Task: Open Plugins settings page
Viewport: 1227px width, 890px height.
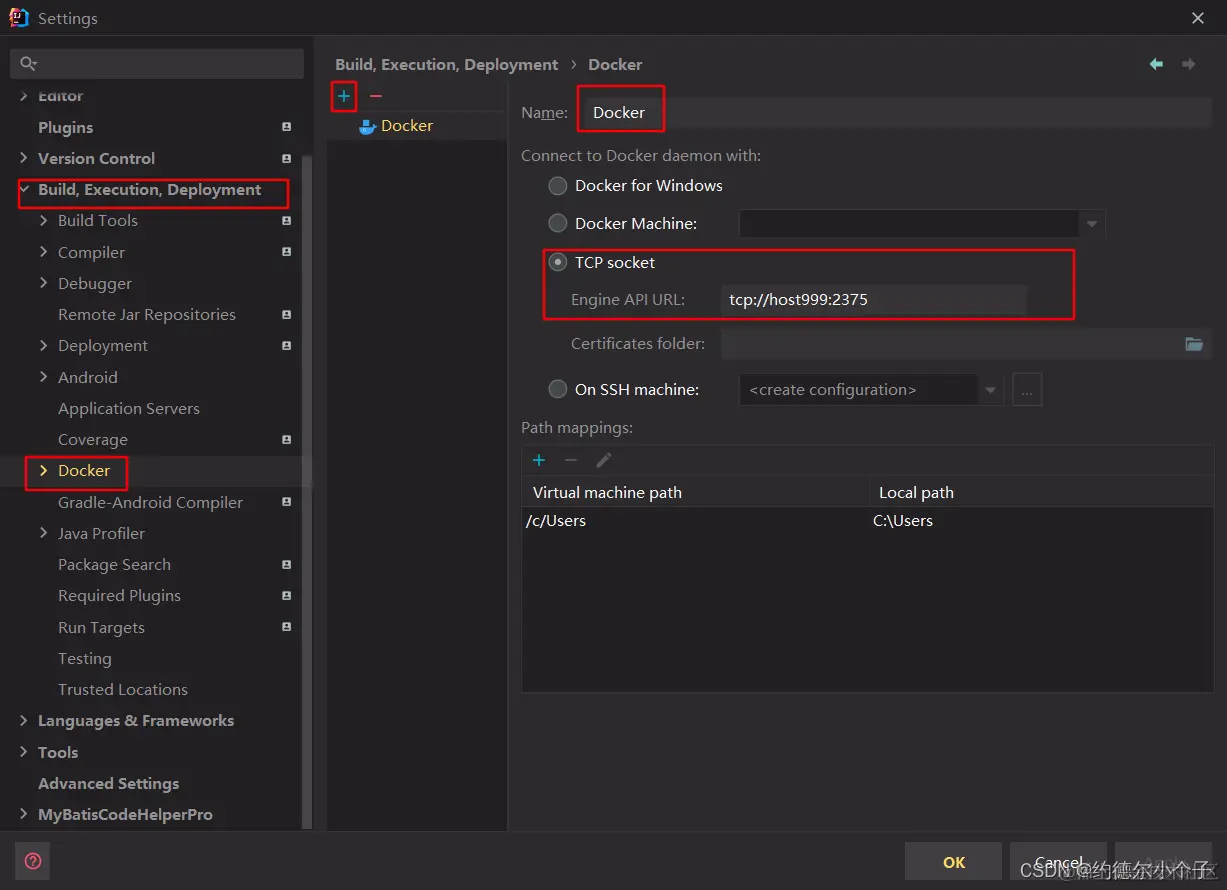Action: (x=65, y=127)
